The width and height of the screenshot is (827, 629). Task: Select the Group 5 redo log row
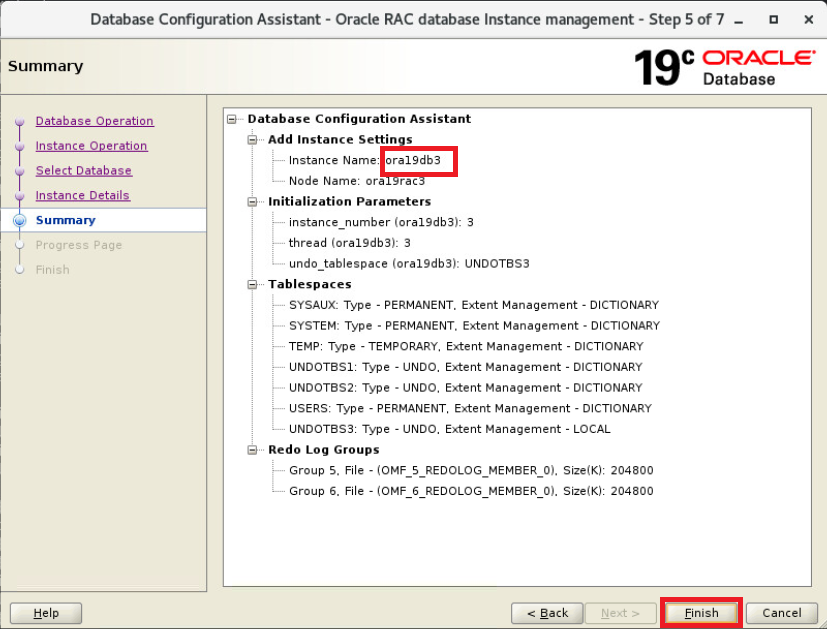[471, 470]
